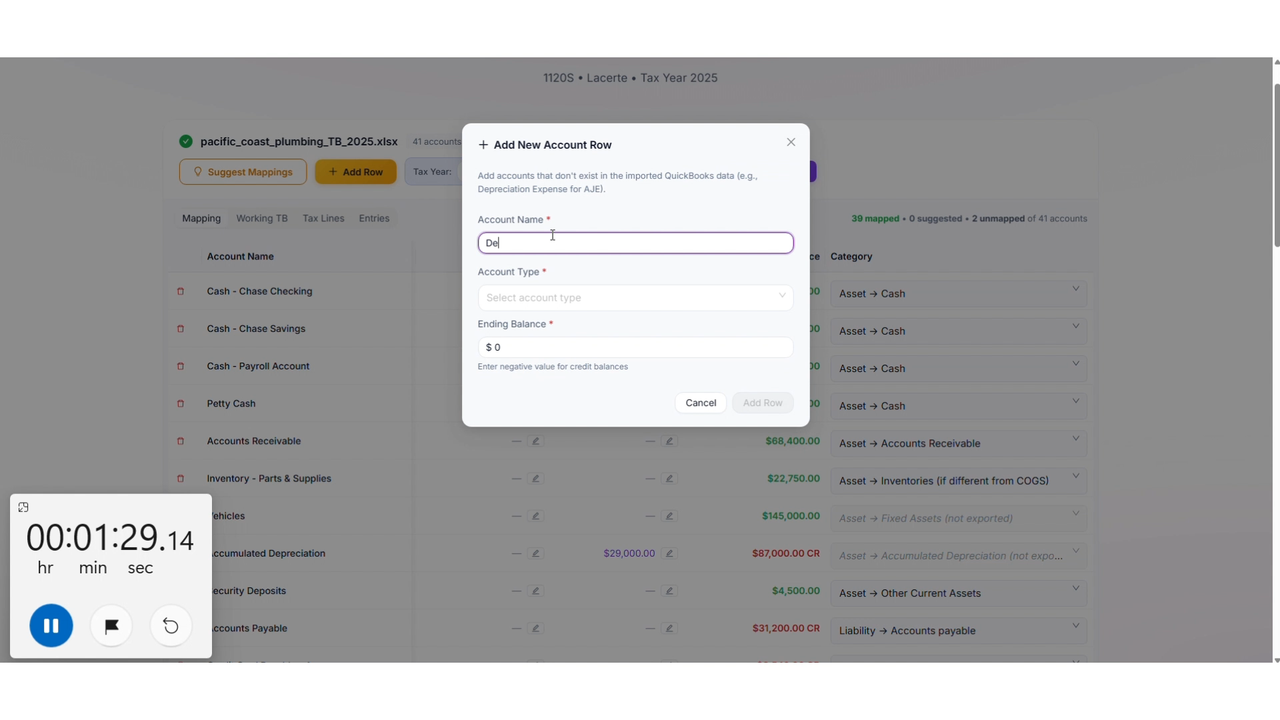Click the page vertical scrollbar
1280x720 pixels.
coord(1275,166)
